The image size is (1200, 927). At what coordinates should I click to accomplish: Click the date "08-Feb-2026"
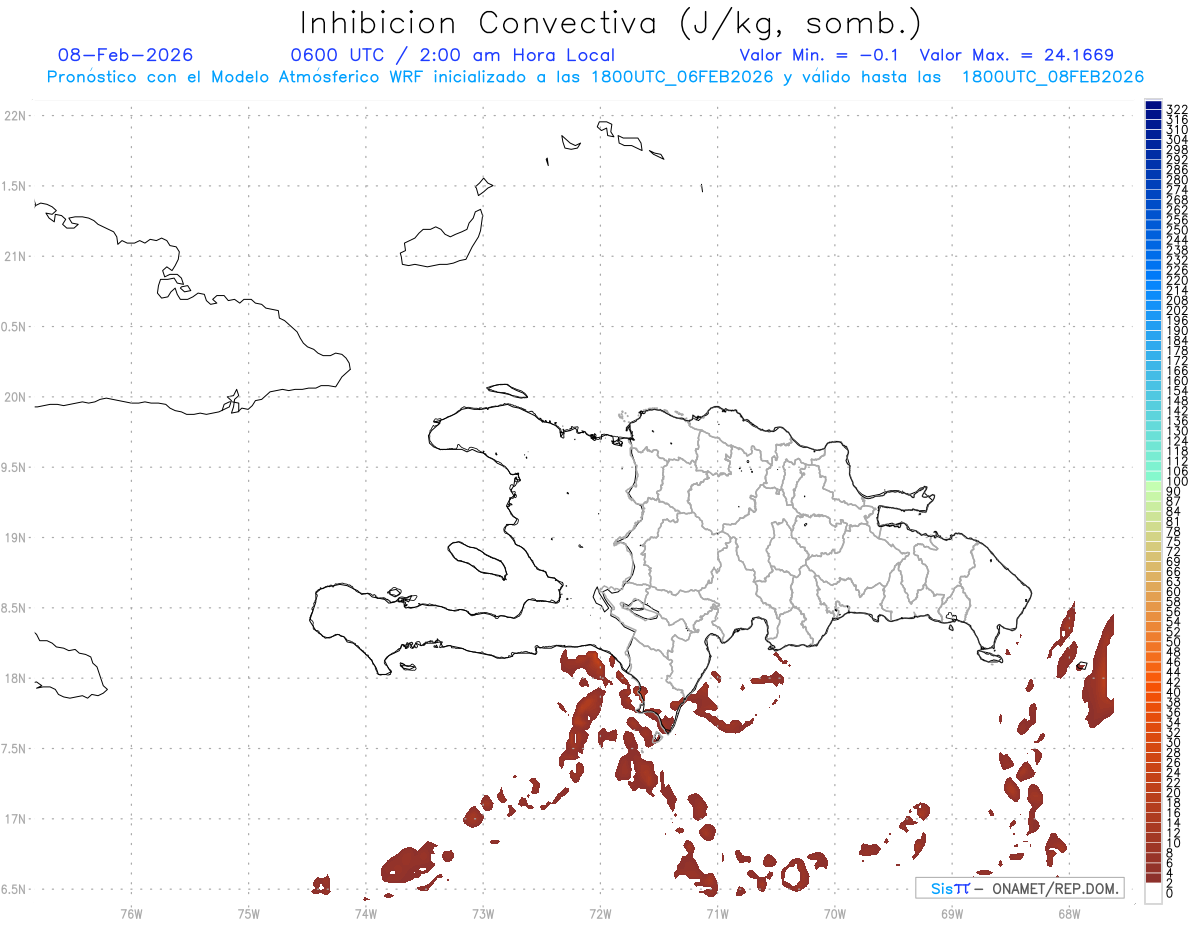click(126, 55)
